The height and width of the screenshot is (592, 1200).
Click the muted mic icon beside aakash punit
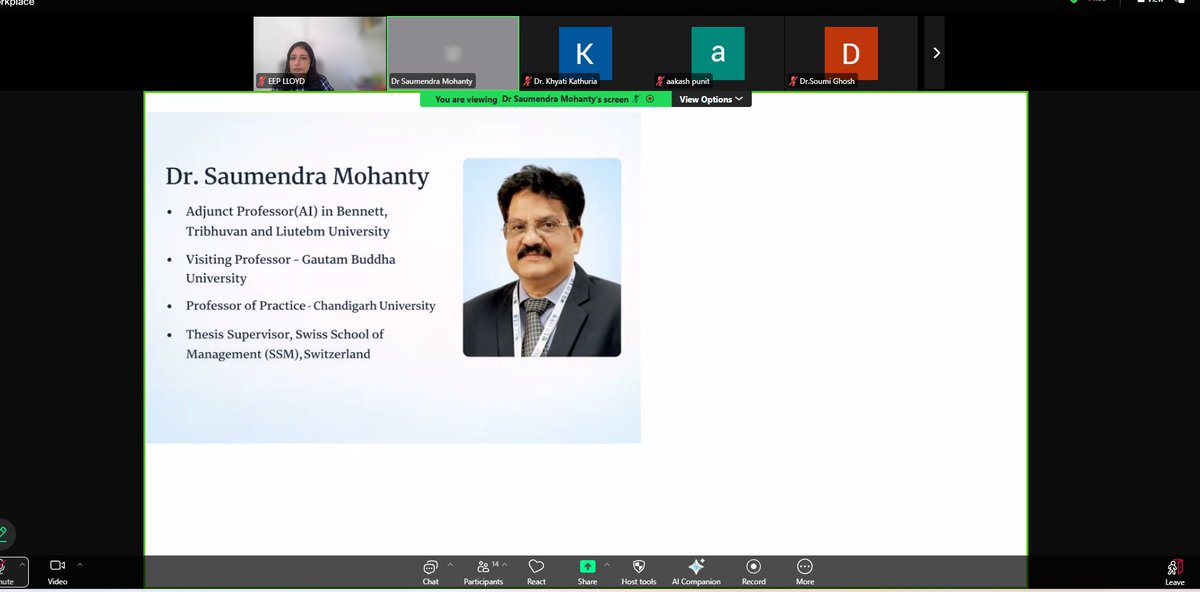click(660, 81)
